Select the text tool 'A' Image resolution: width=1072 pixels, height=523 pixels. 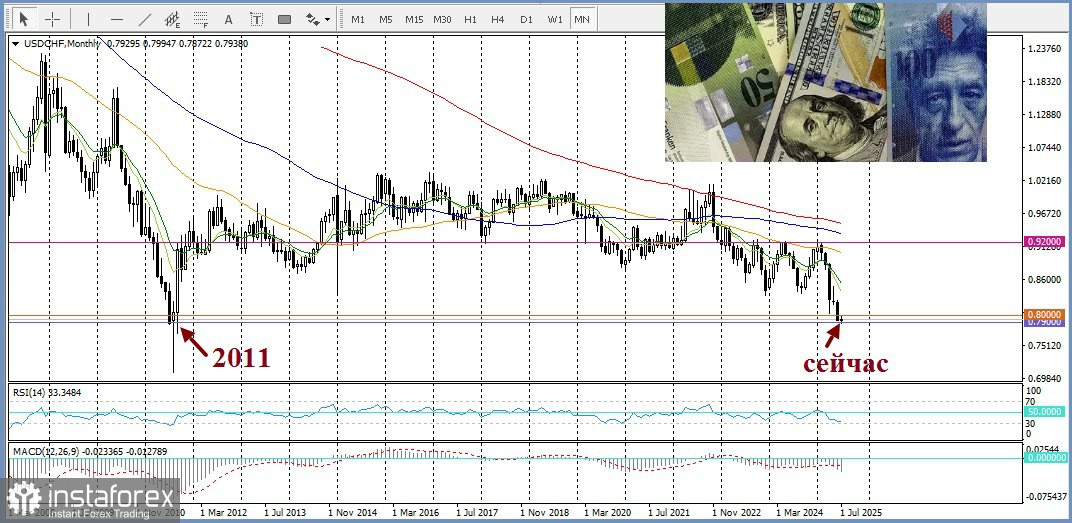coord(228,19)
